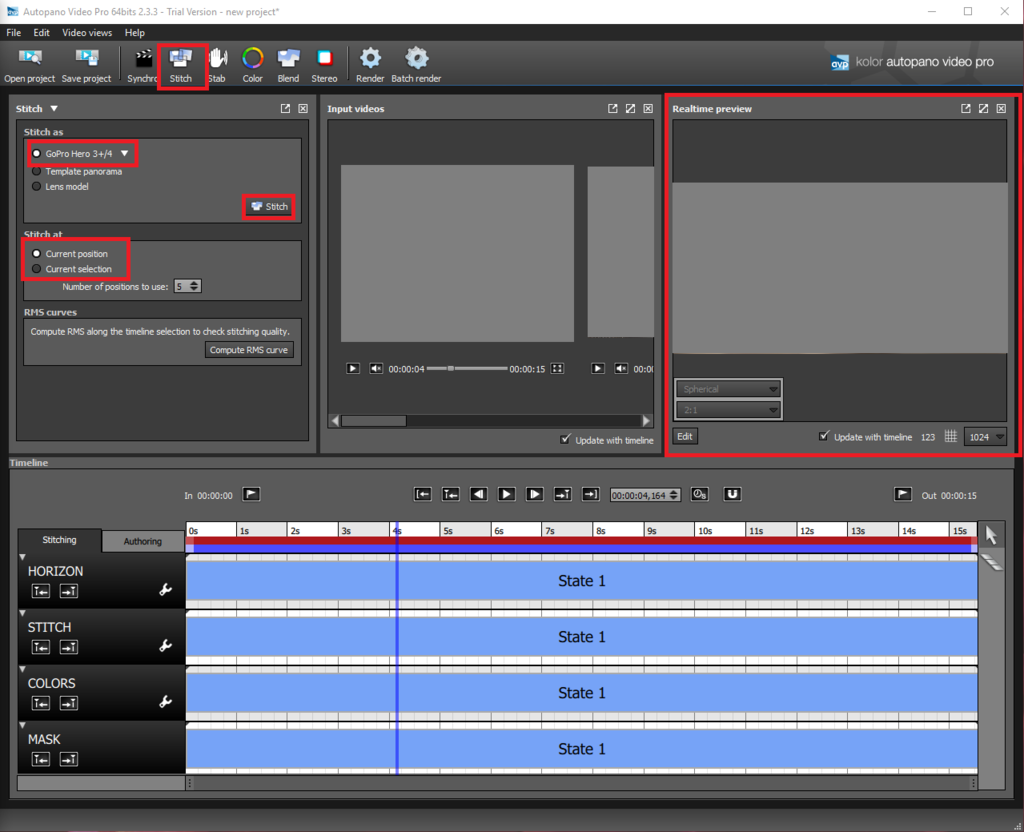
Task: Open the File menu
Action: pos(14,33)
